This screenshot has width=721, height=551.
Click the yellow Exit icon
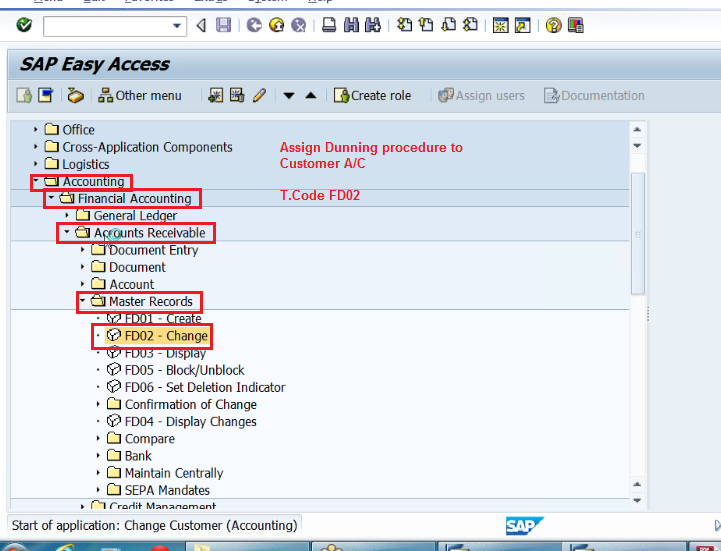[x=276, y=25]
